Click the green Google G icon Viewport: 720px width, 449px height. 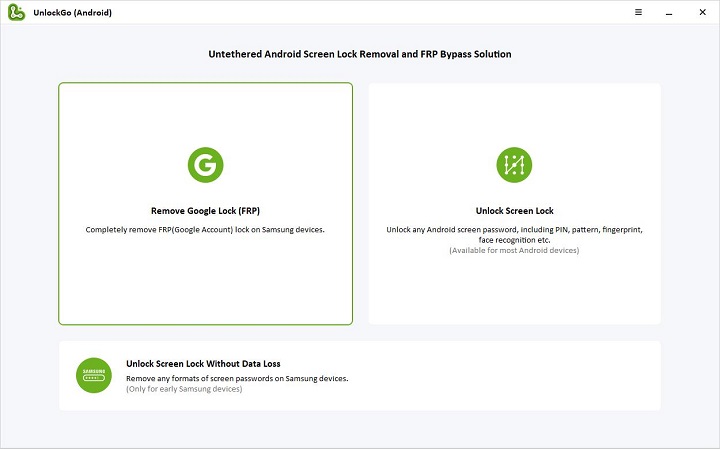pyautogui.click(x=205, y=165)
